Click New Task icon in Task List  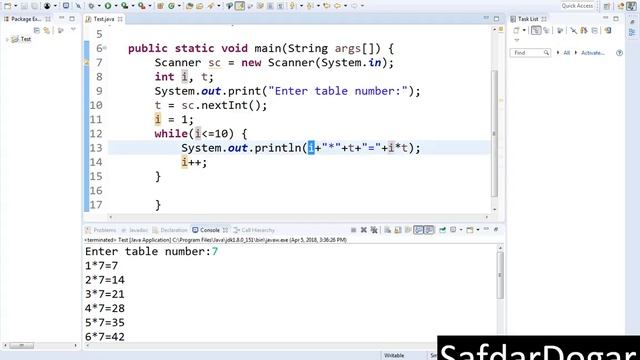[x=516, y=30]
